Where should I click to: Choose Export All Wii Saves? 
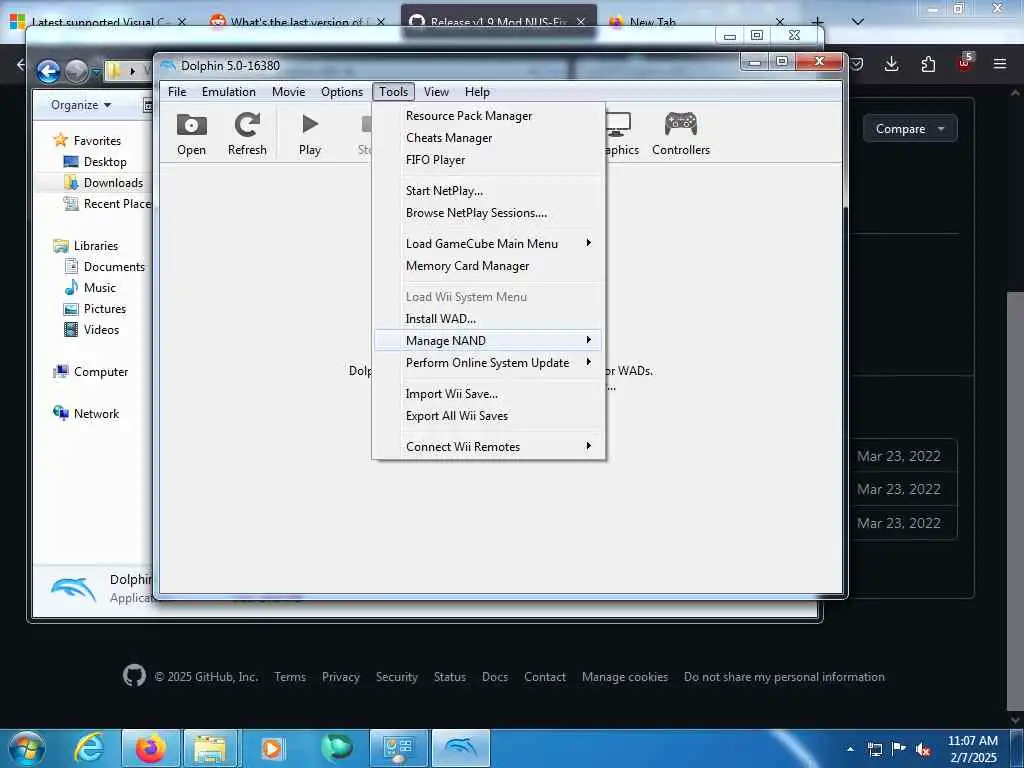click(x=488, y=416)
